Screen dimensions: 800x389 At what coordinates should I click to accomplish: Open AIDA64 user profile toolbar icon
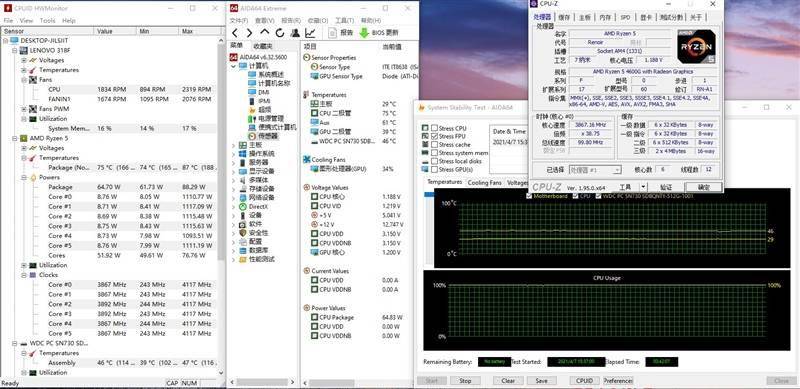click(295, 33)
